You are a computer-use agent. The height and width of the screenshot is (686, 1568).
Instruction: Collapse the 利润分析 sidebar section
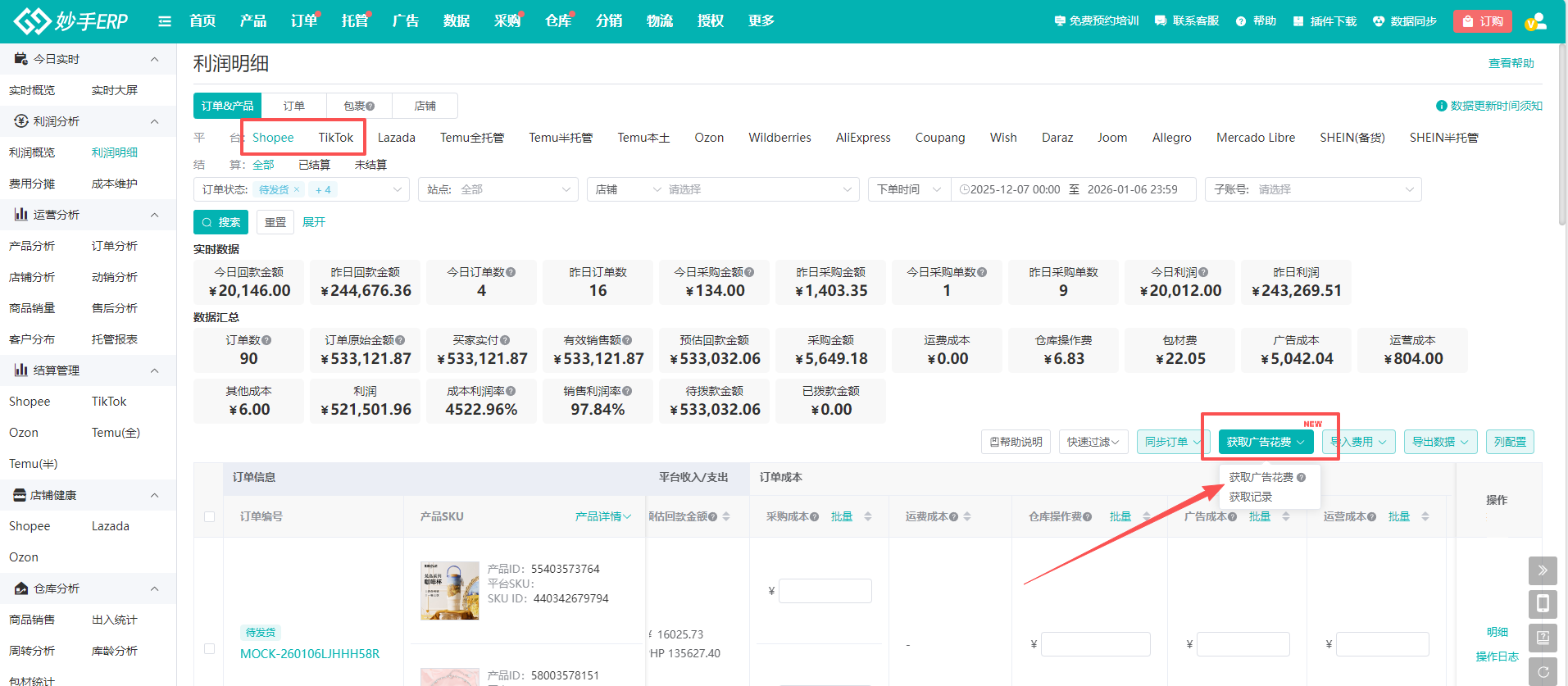154,121
